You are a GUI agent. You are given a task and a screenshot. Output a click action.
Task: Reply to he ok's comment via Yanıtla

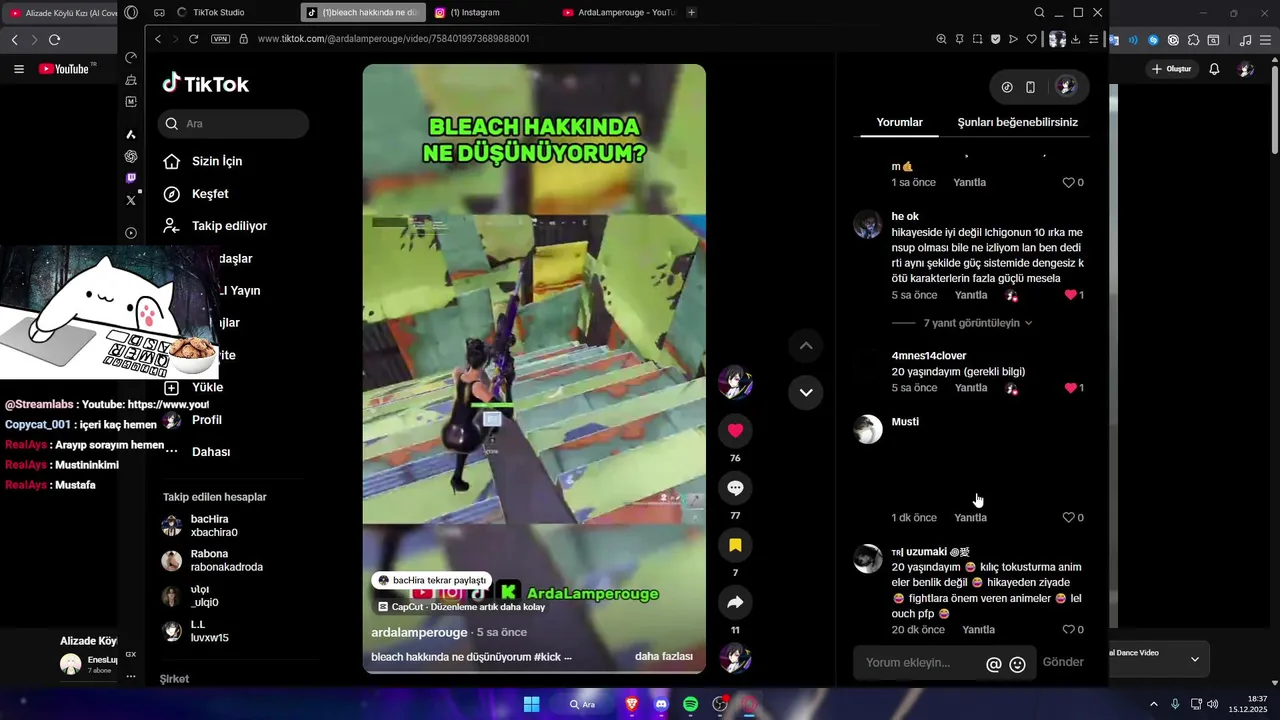[x=971, y=295]
